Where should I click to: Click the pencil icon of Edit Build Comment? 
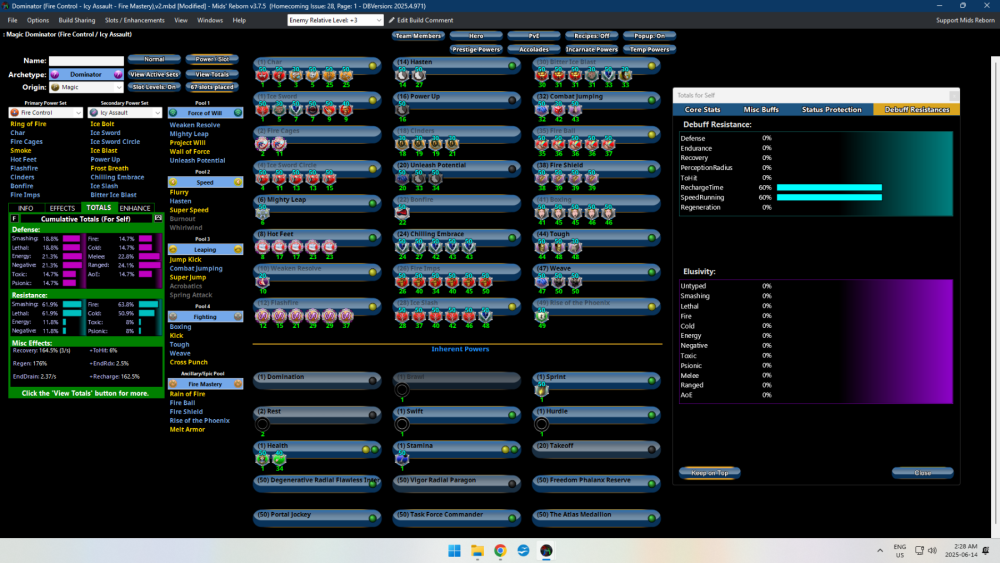pos(392,20)
